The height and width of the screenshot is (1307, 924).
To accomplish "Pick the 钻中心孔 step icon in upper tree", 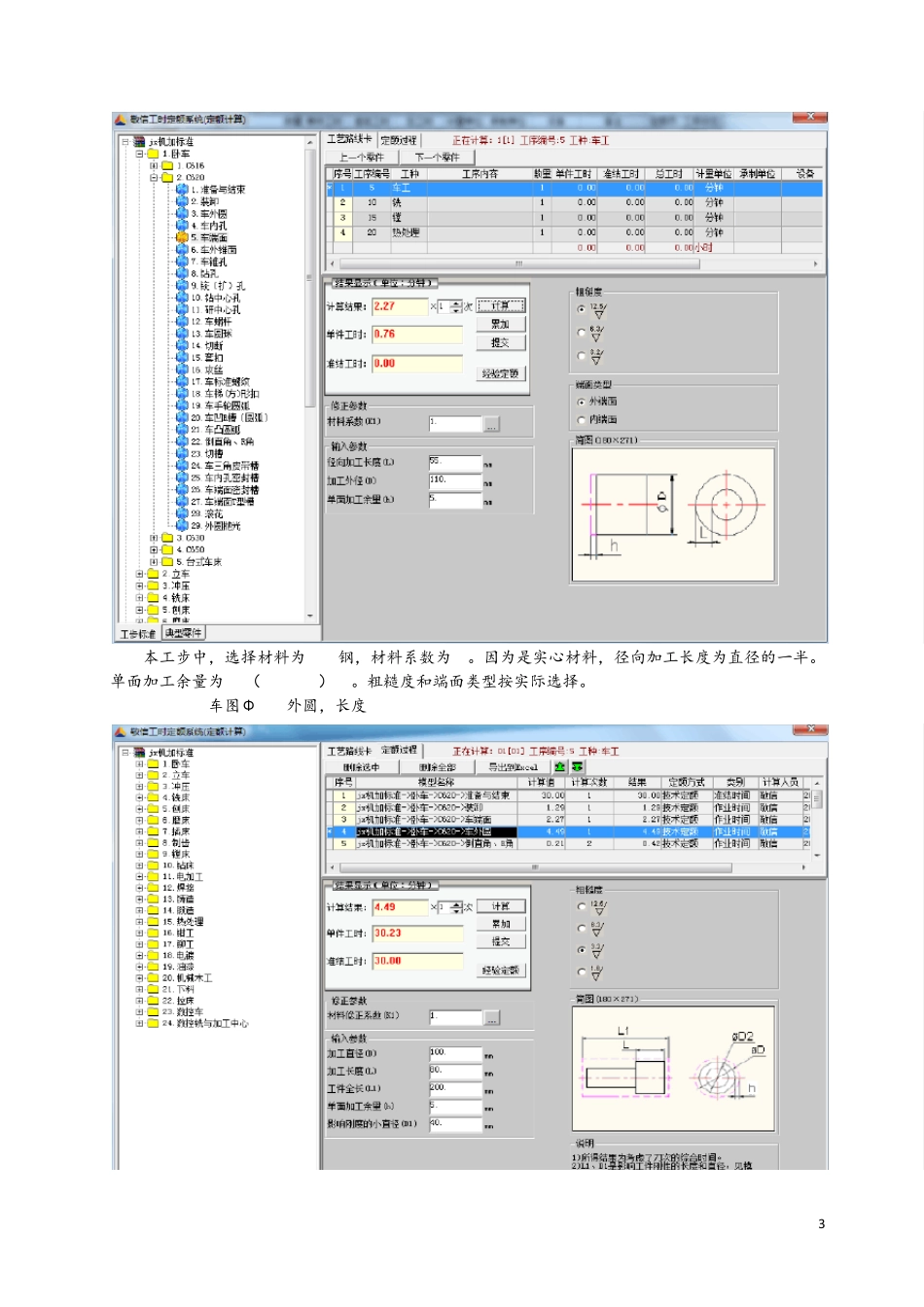I will [x=182, y=298].
